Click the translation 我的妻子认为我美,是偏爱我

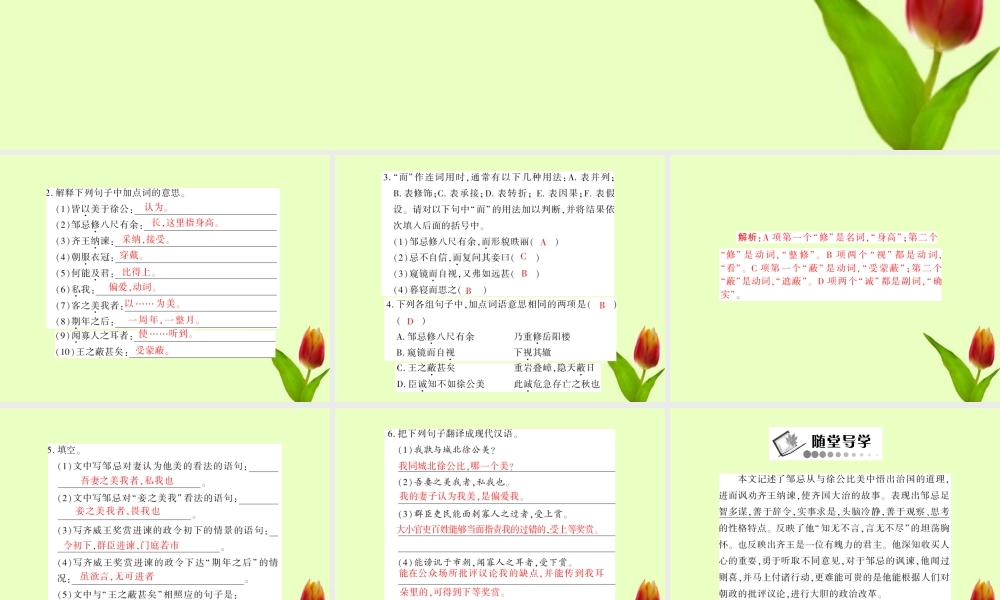point(462,496)
